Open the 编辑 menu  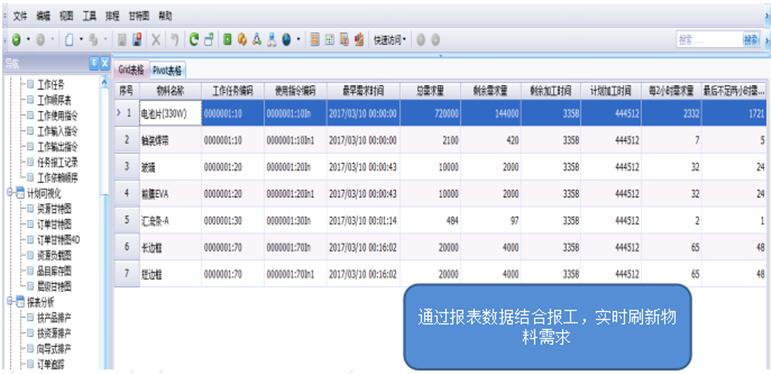43,16
